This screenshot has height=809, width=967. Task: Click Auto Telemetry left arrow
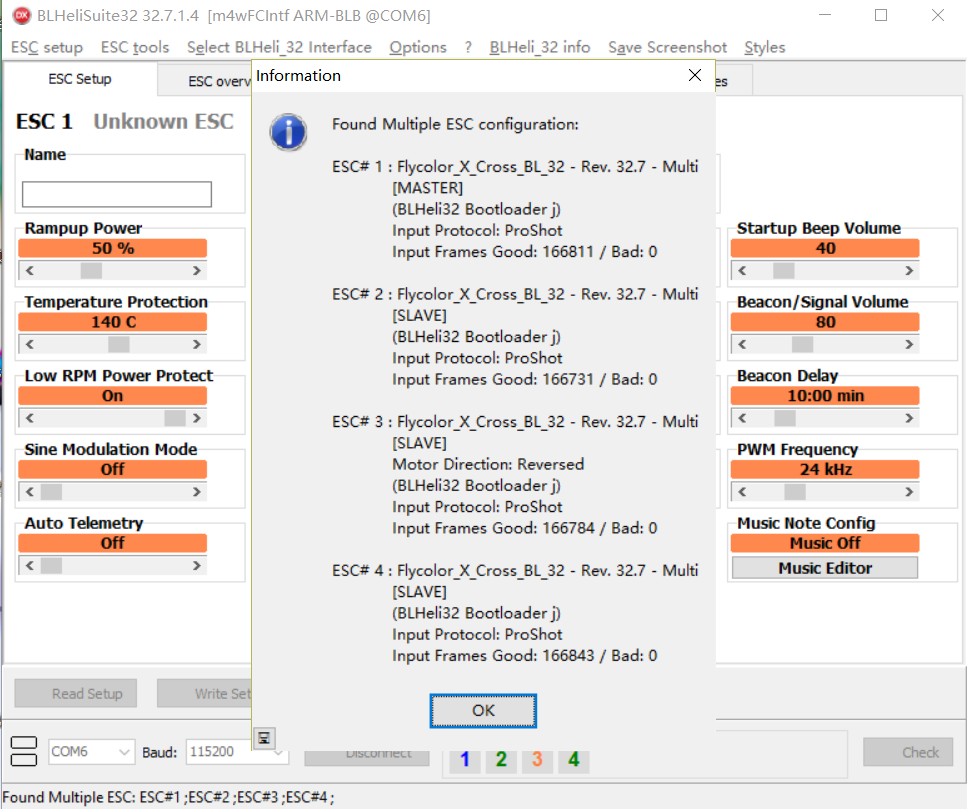pyautogui.click(x=30, y=565)
